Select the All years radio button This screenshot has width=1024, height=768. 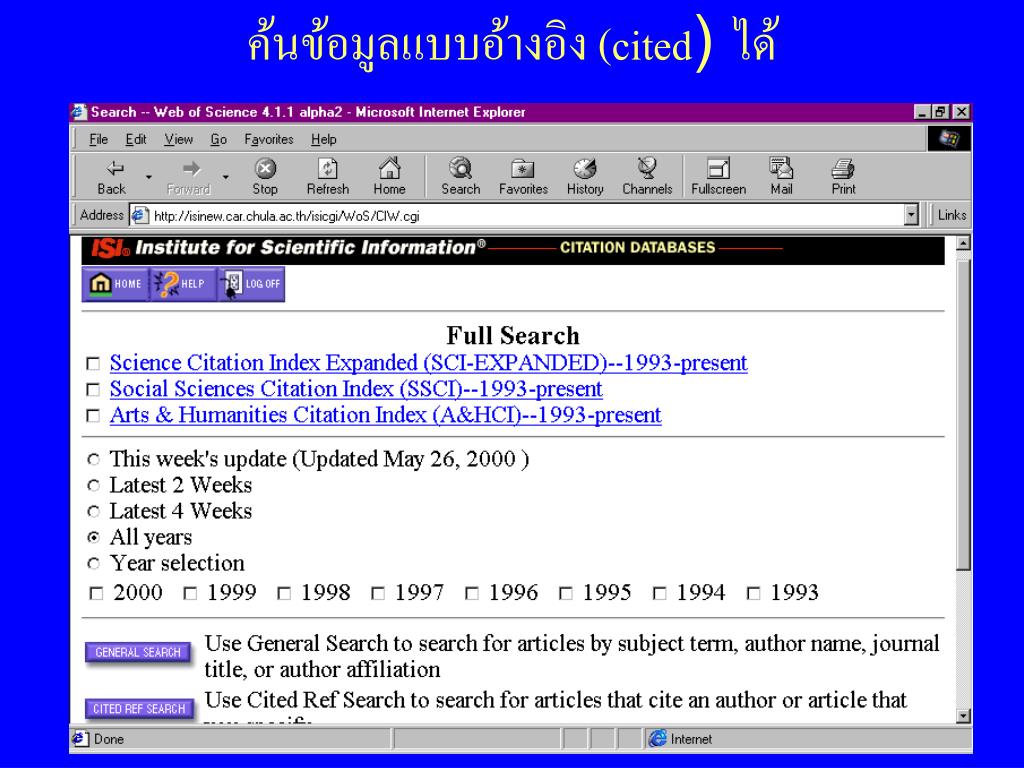pyautogui.click(x=94, y=537)
